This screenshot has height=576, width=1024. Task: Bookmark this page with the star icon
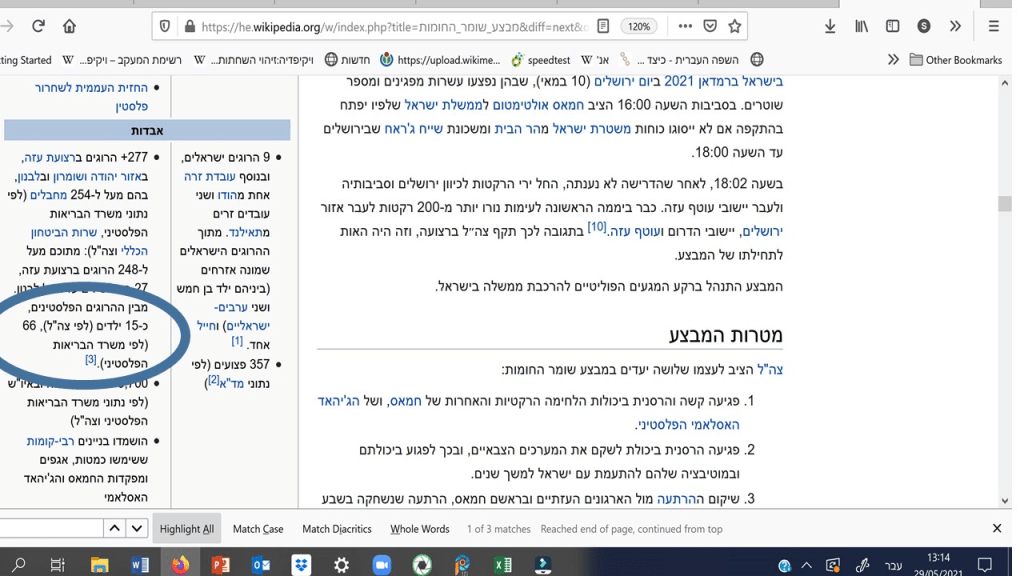pos(735,27)
